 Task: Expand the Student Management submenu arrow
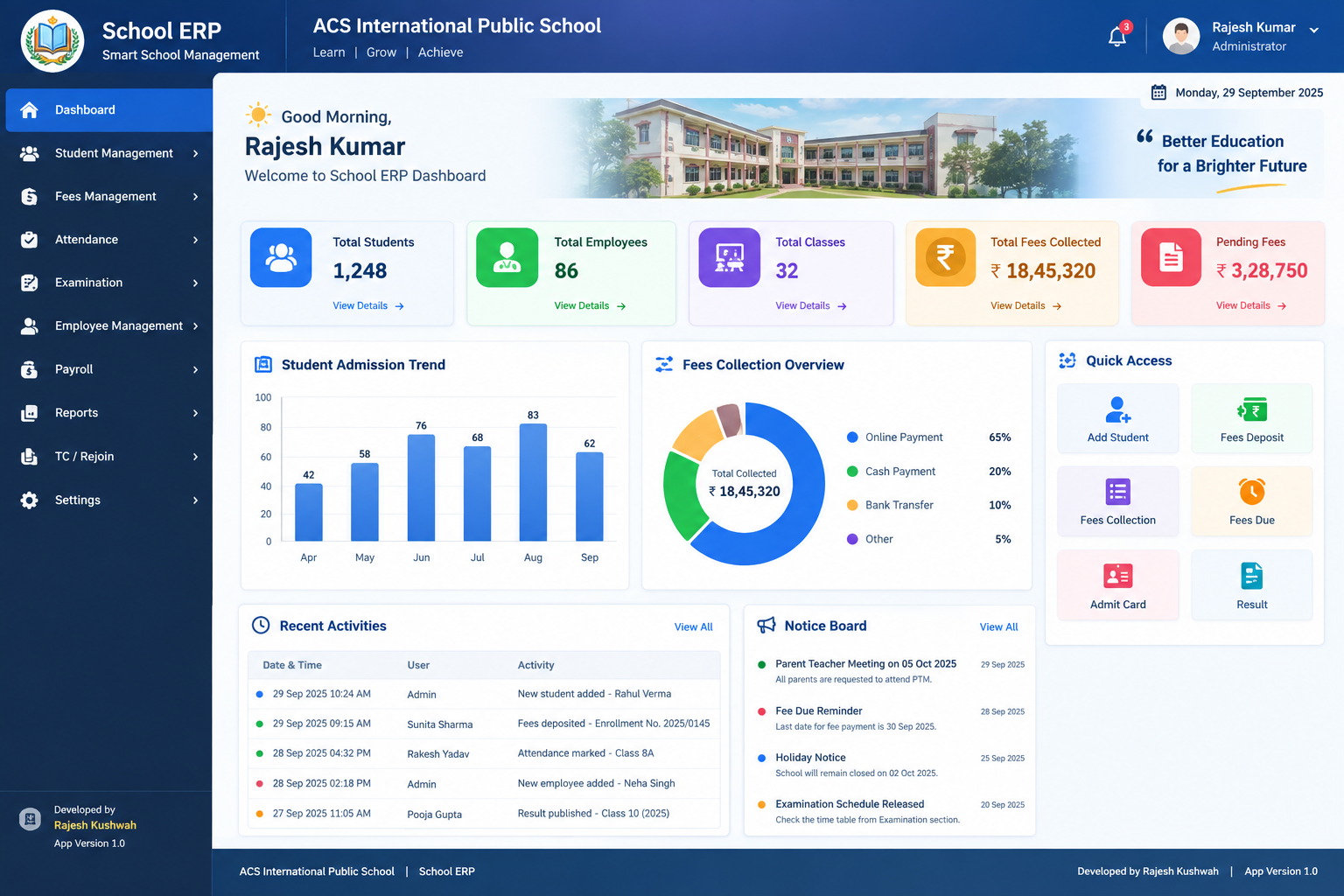[195, 153]
